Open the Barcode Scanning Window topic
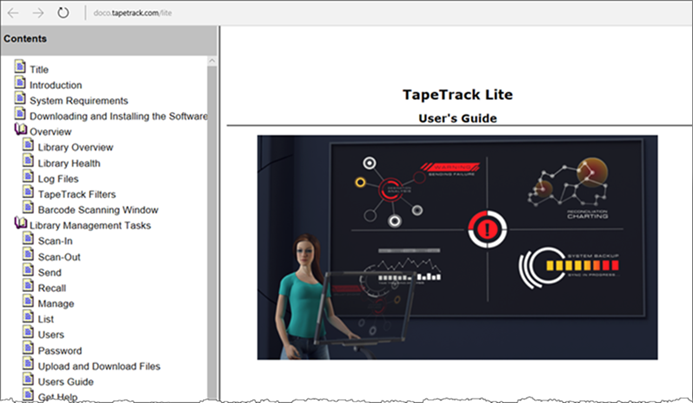Image resolution: width=693 pixels, height=403 pixels. coord(98,210)
